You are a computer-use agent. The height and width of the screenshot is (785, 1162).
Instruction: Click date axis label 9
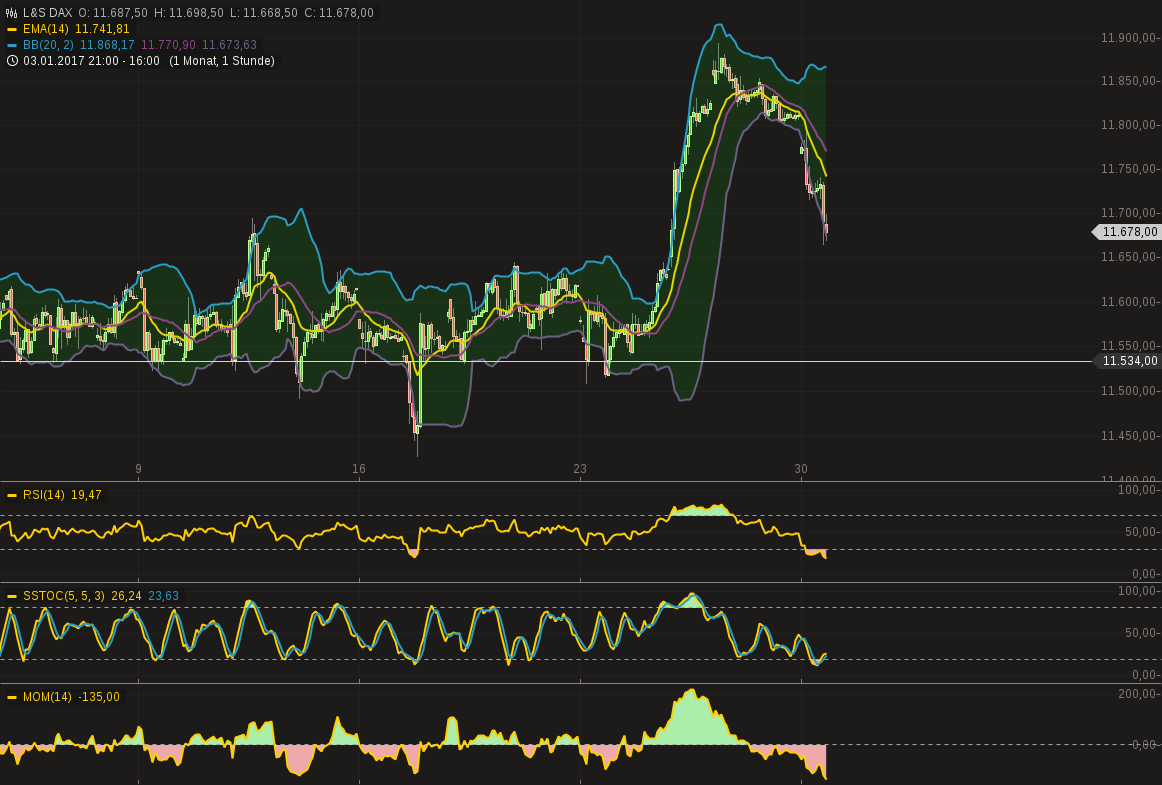pos(139,468)
